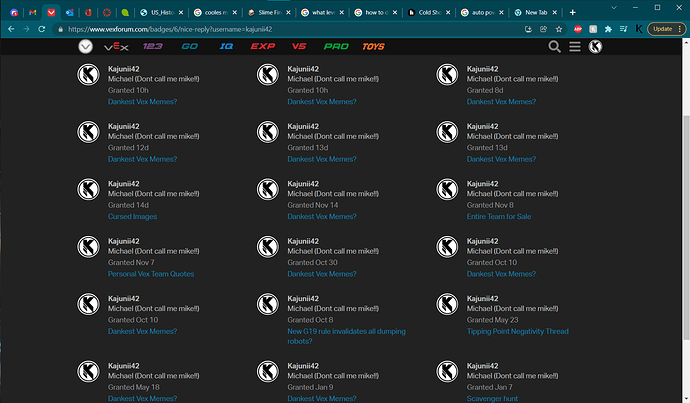
Task: Open Dankest Vex Memes link granted 8d
Action: pyautogui.click(x=501, y=102)
